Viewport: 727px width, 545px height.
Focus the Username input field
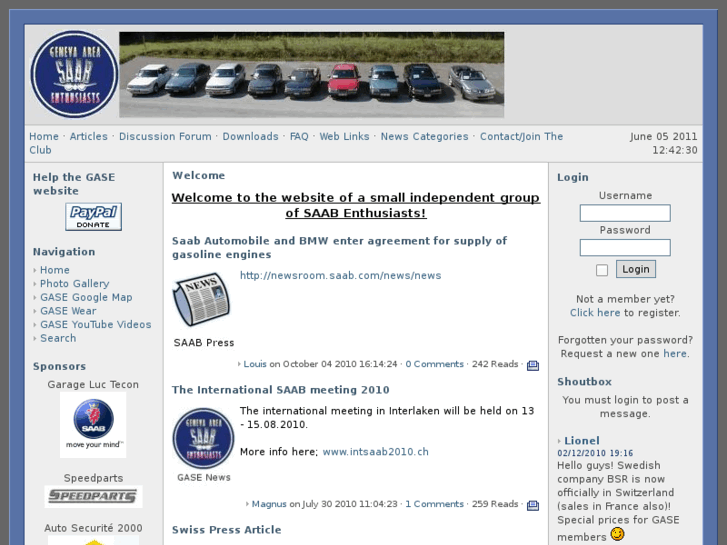pyautogui.click(x=625, y=213)
